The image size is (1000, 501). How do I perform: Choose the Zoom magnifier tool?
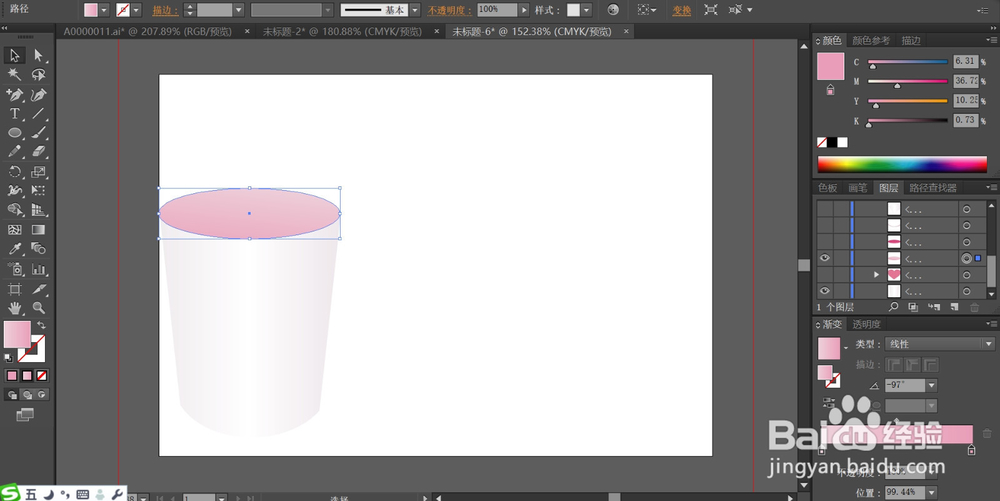(x=39, y=308)
